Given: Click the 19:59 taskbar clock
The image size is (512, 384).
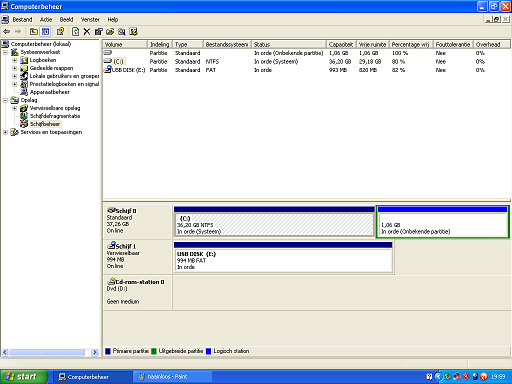Looking at the screenshot, I should [498, 377].
